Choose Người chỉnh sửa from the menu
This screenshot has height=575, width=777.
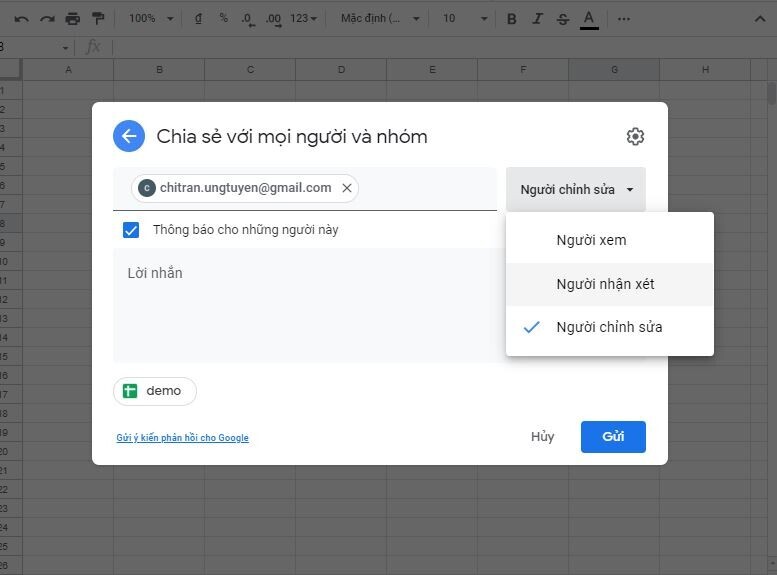(610, 327)
